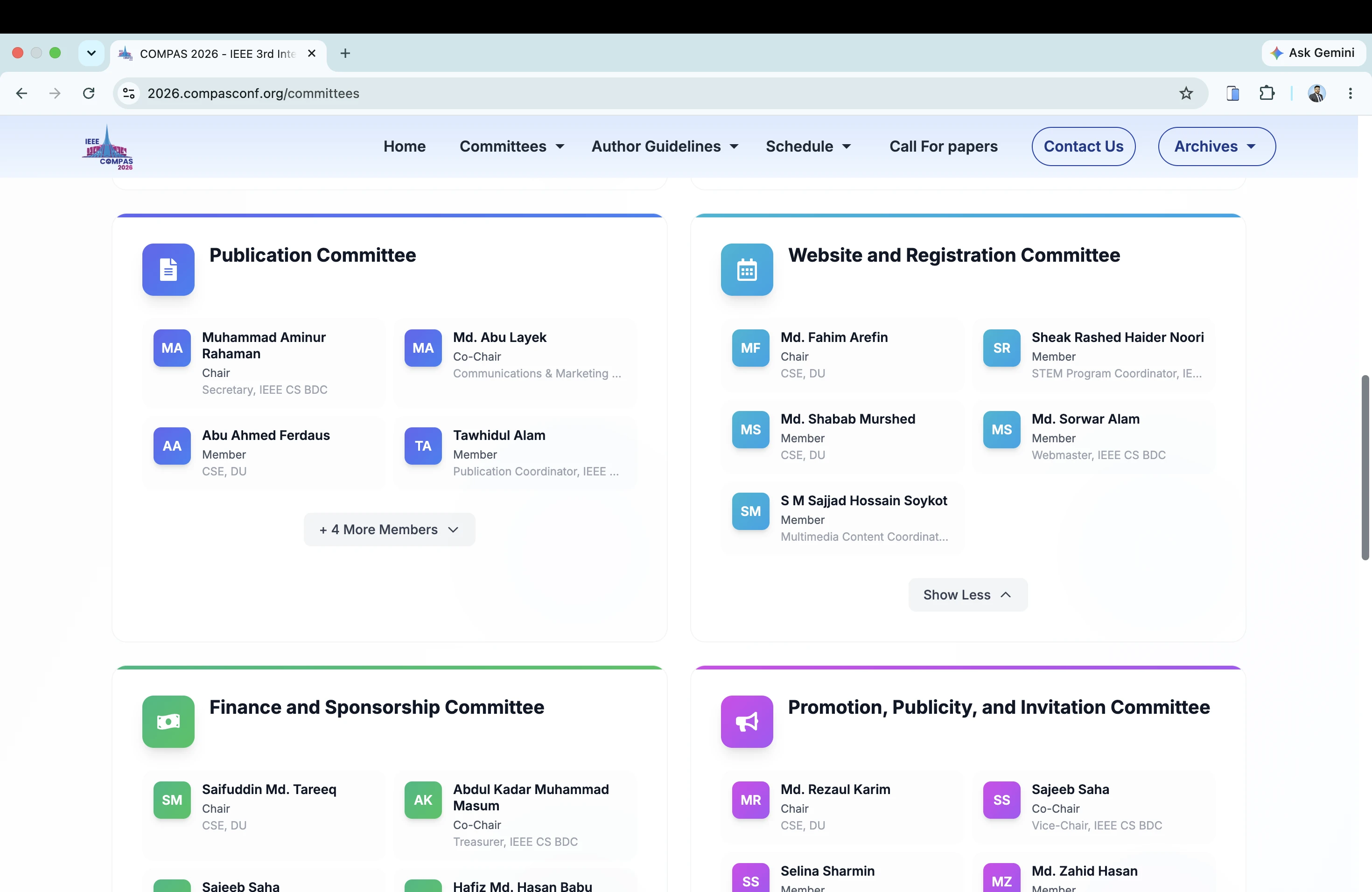Image resolution: width=1372 pixels, height=892 pixels.
Task: Select the COMPAS 2026 browser tab
Action: point(218,54)
